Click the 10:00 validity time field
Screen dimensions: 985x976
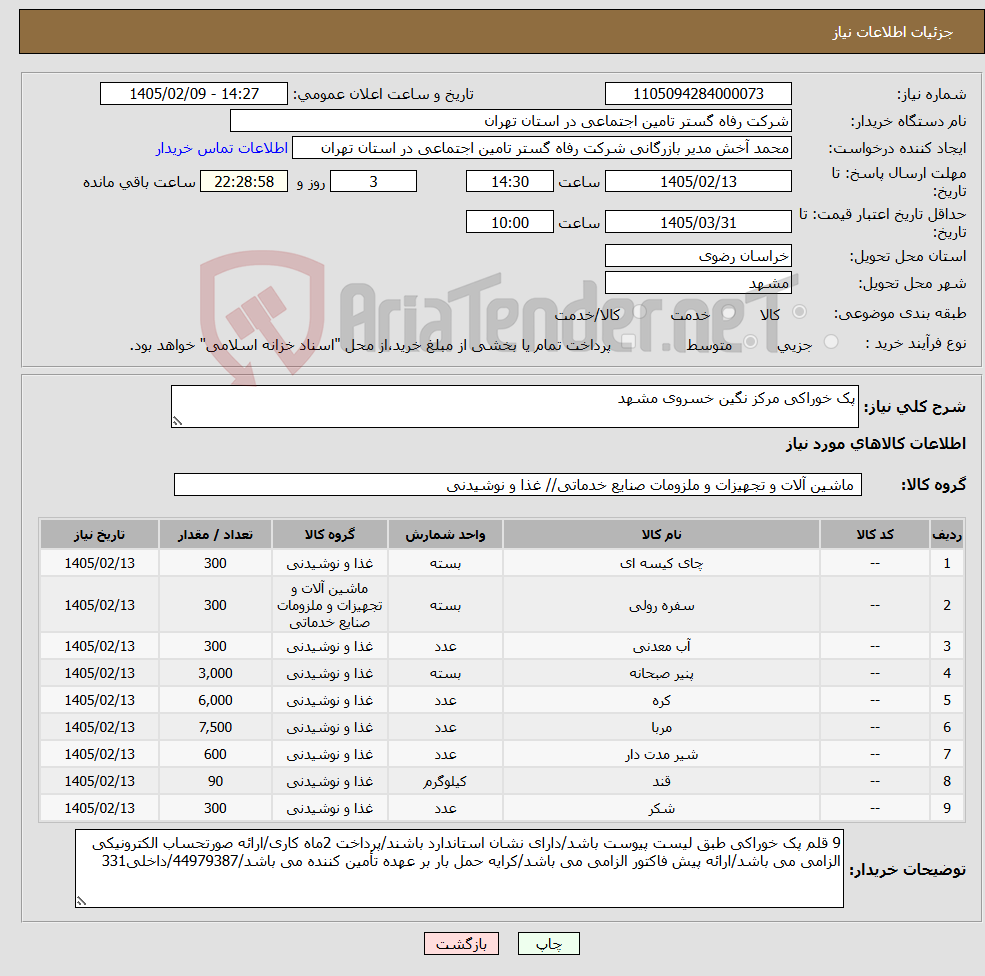click(509, 222)
